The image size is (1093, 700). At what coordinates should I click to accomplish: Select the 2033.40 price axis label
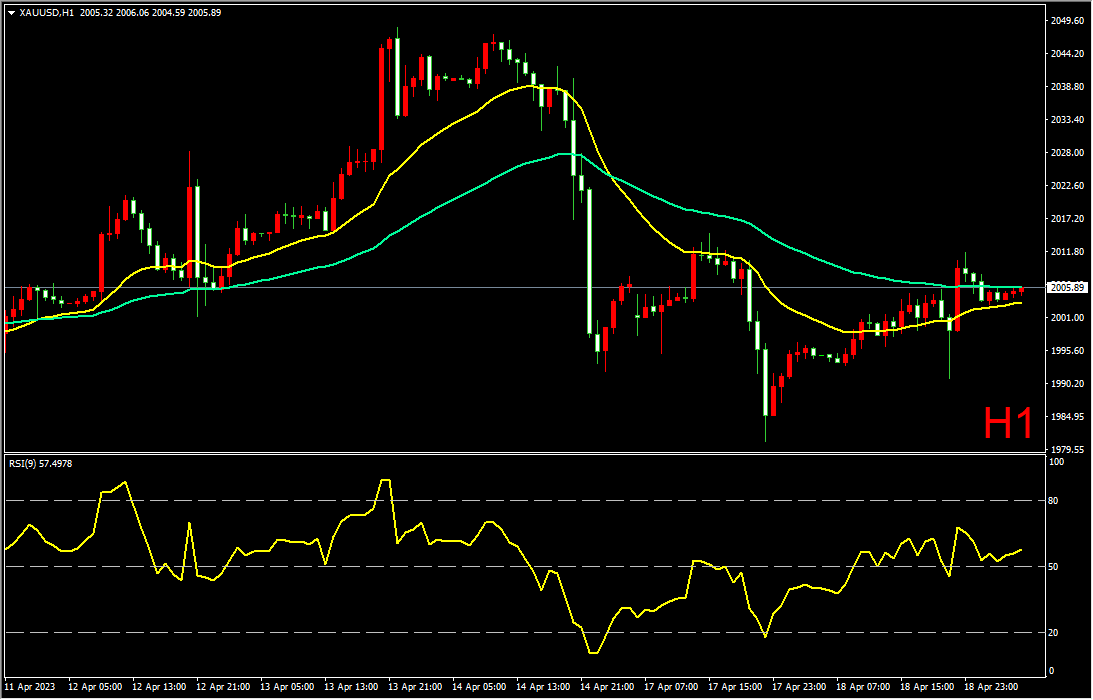(x=1067, y=119)
